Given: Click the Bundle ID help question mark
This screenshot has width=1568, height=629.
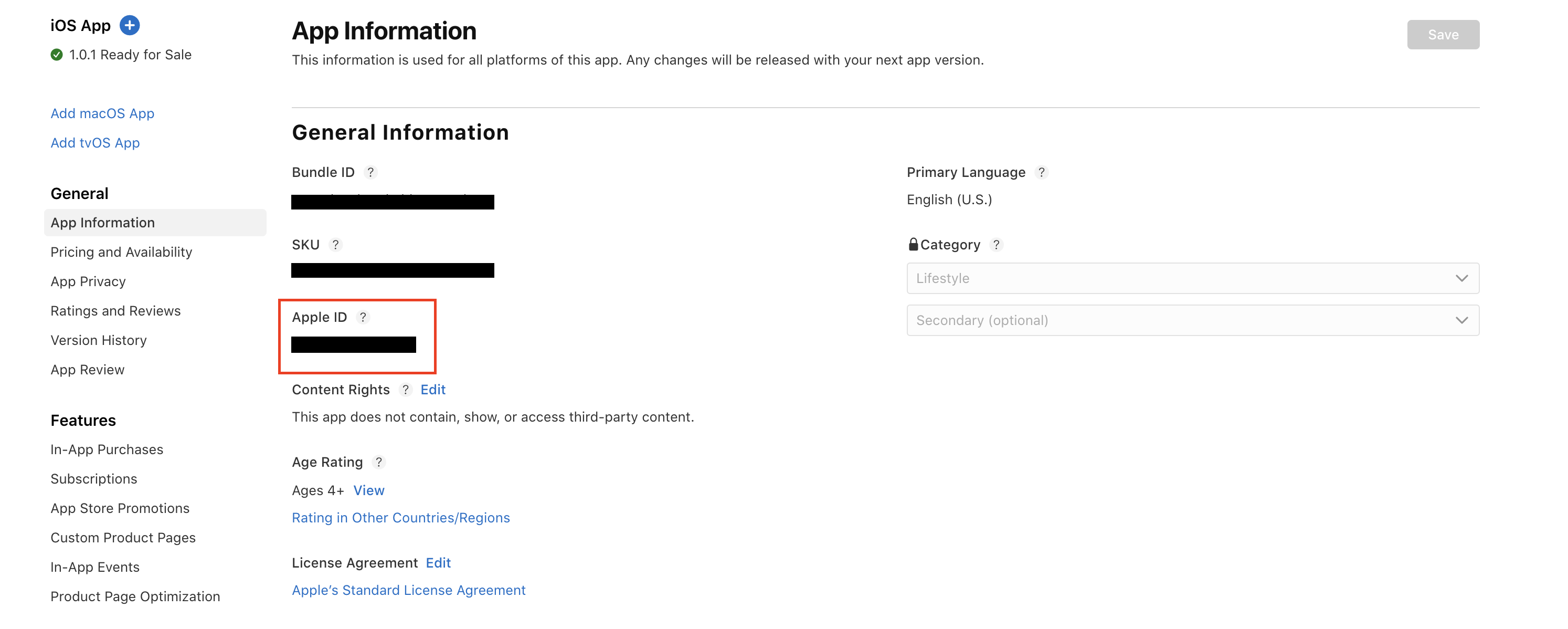Looking at the screenshot, I should [370, 172].
